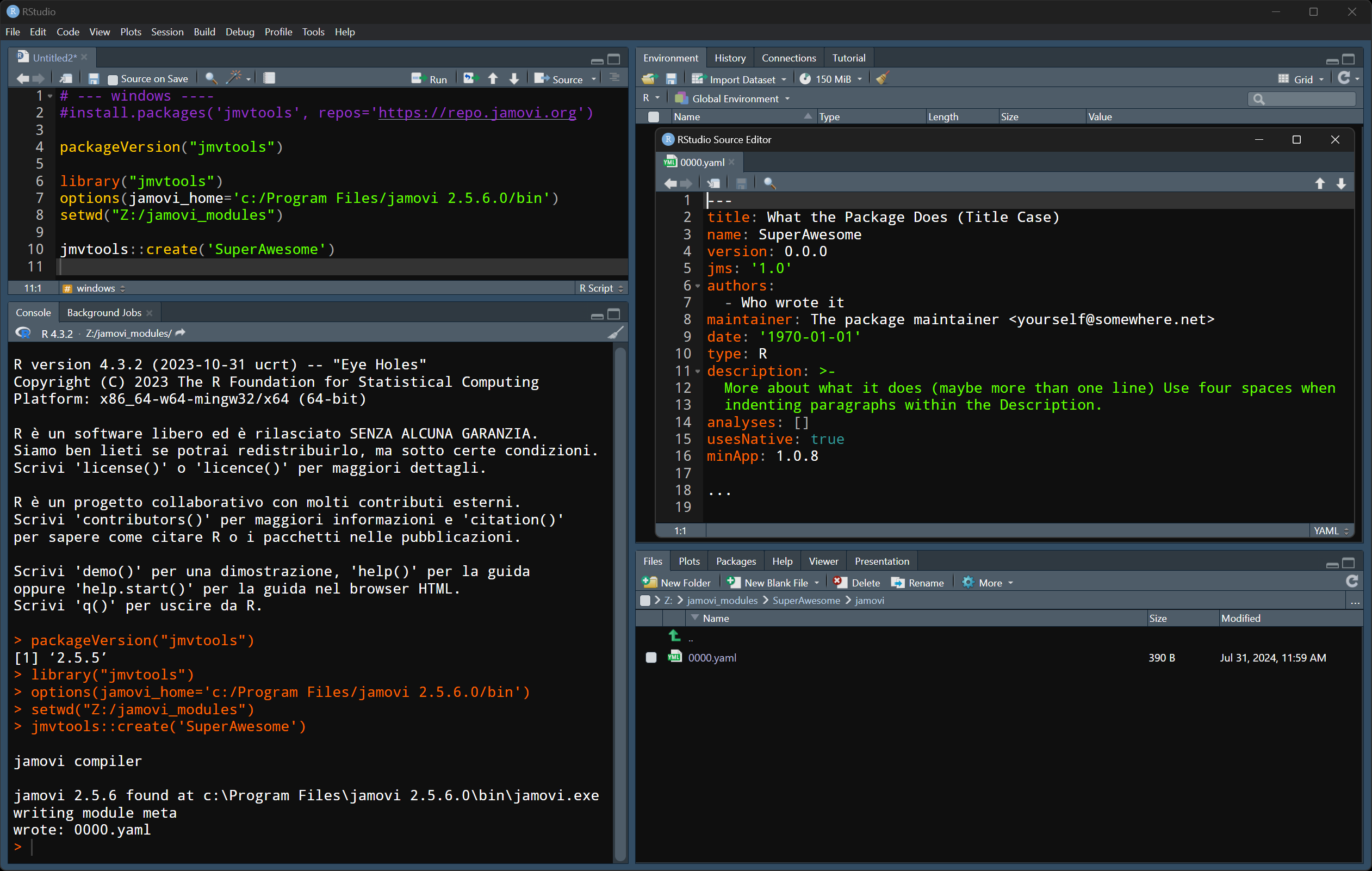The height and width of the screenshot is (871, 1372).
Task: Navigate to jamovi_modules in breadcrumb
Action: point(723,600)
